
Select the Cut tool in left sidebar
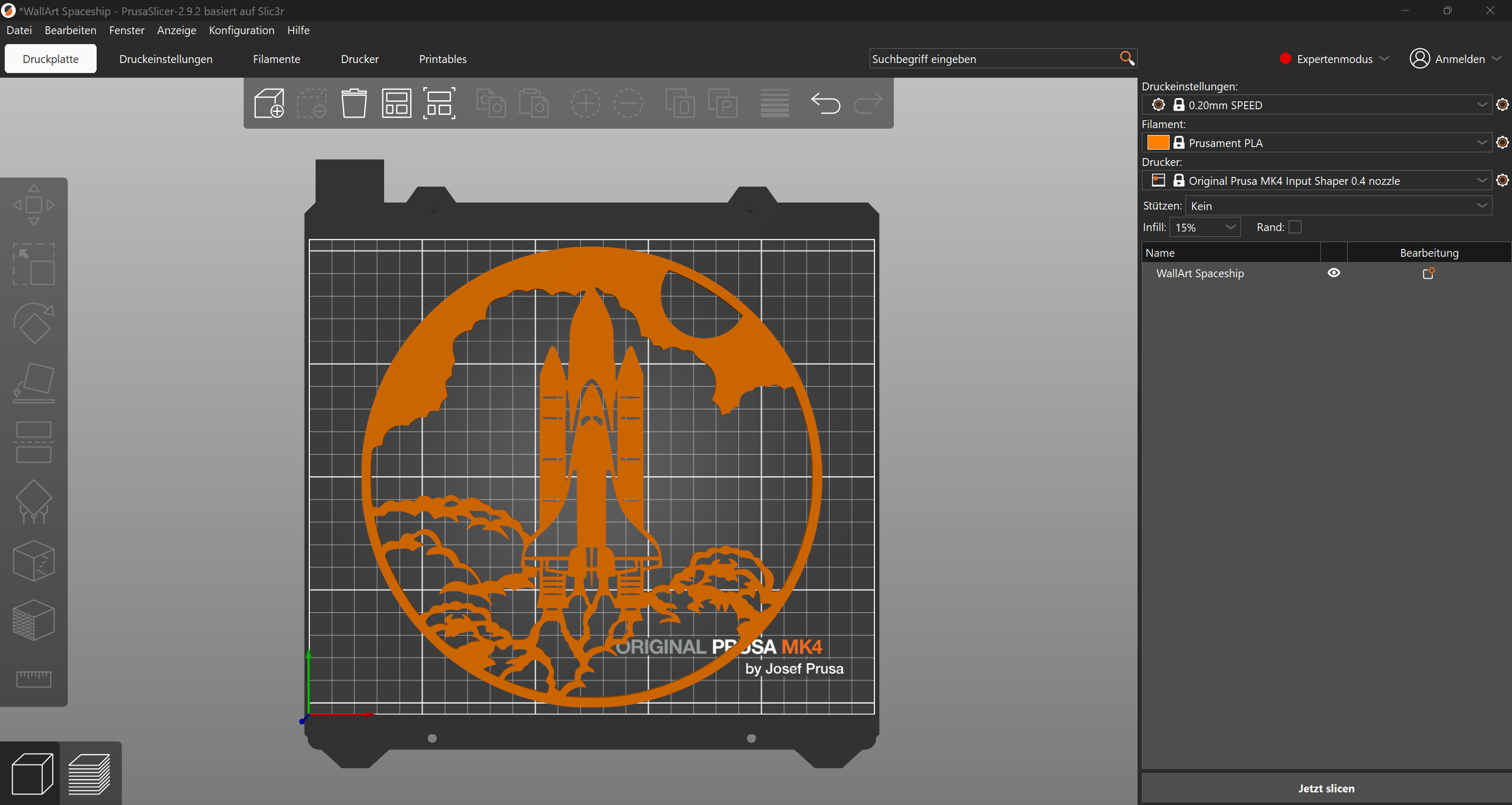[34, 442]
